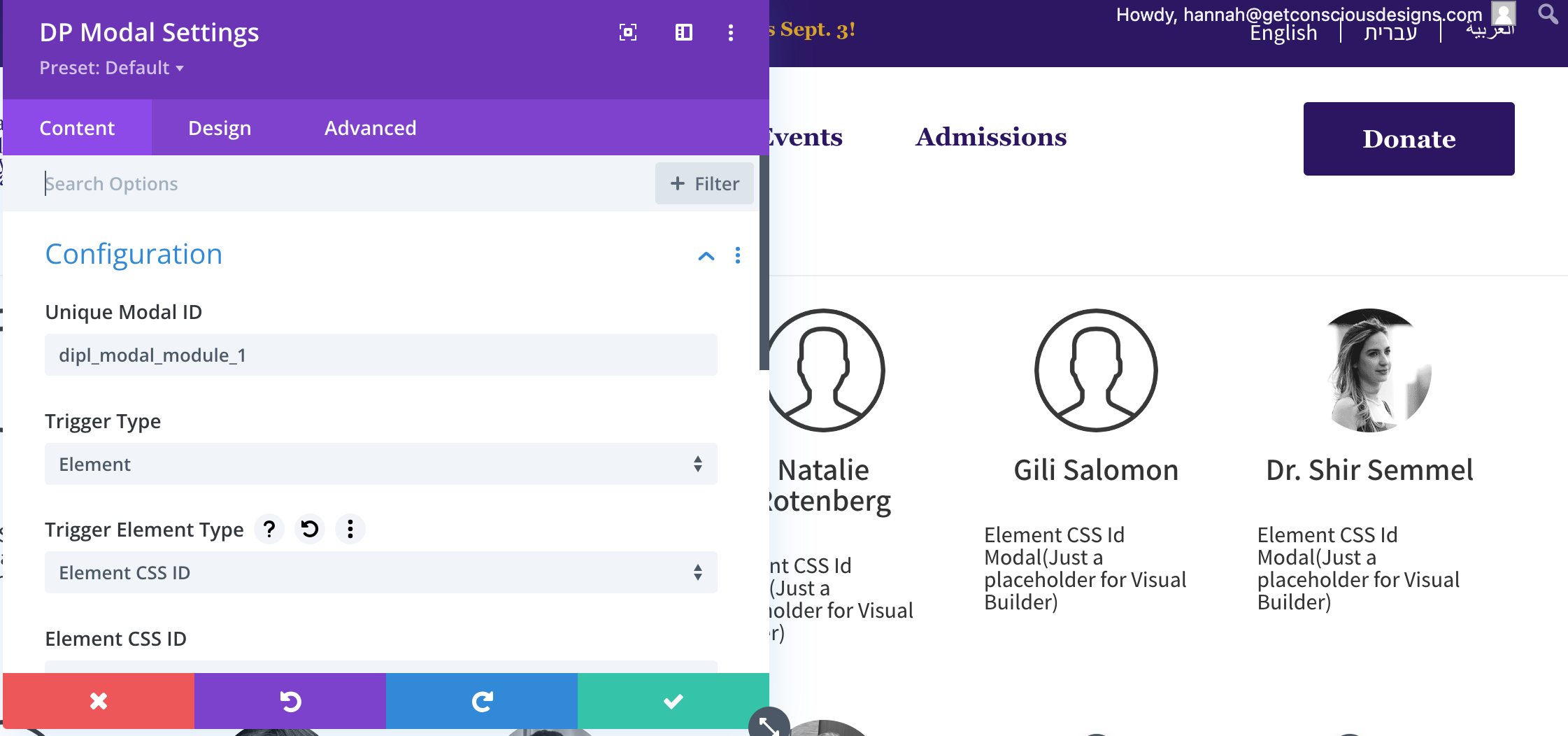The height and width of the screenshot is (736, 1568).
Task: Click the Unique Modal ID field label
Action: click(123, 312)
